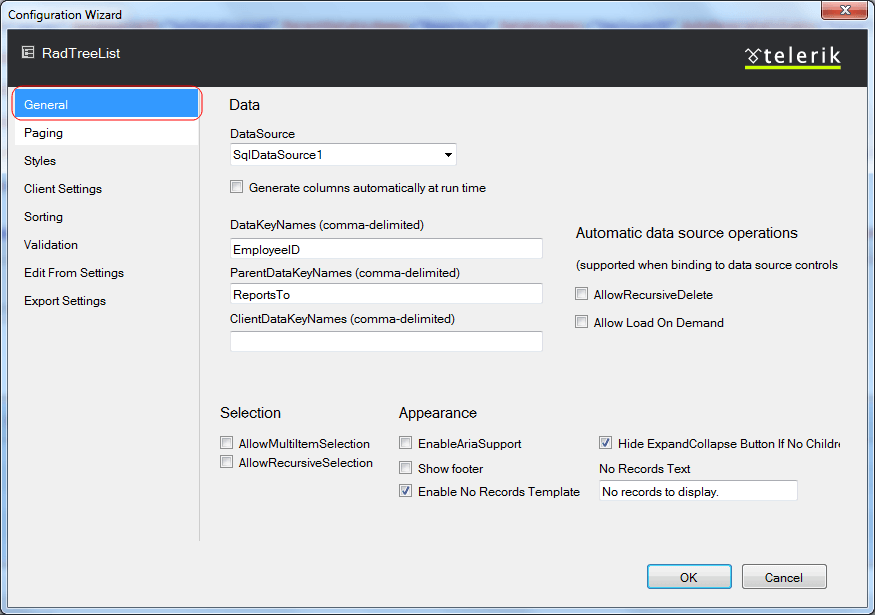
Task: Tick AllowRecursiveSelection checkbox
Action: coord(226,462)
